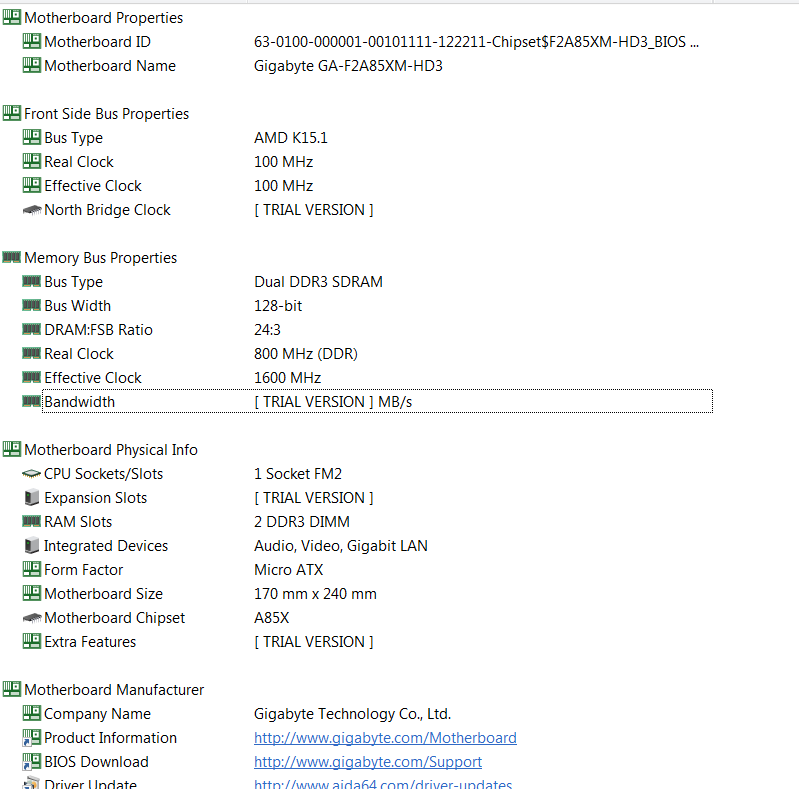Click the Motherboard Properties section icon
The width and height of the screenshot is (799, 789).
click(12, 17)
